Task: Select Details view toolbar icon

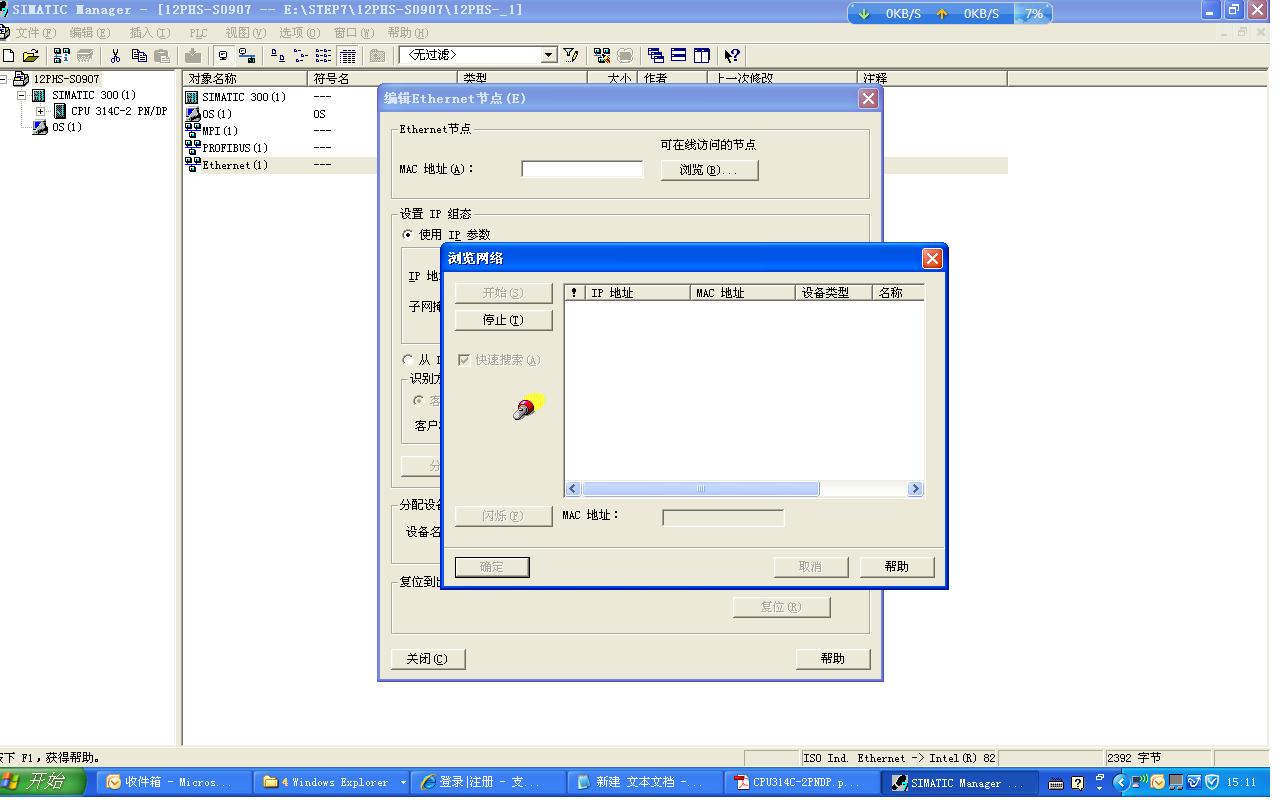Action: click(346, 56)
